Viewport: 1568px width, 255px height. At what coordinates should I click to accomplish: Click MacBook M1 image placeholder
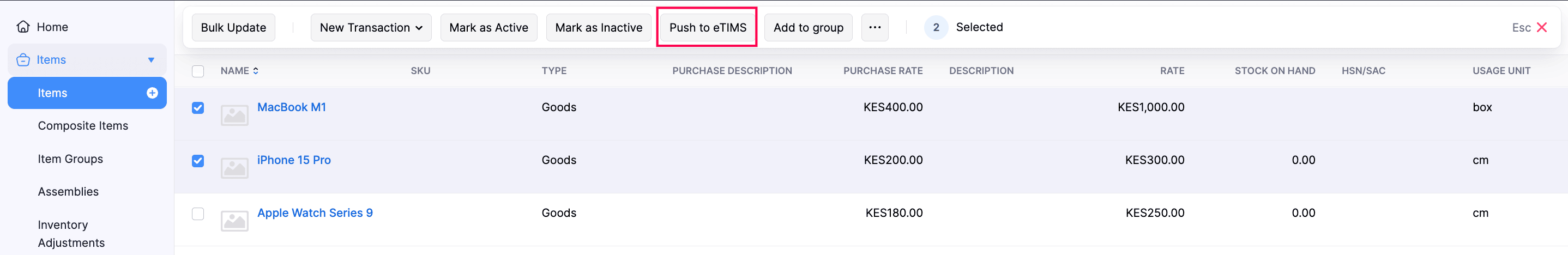click(x=234, y=115)
